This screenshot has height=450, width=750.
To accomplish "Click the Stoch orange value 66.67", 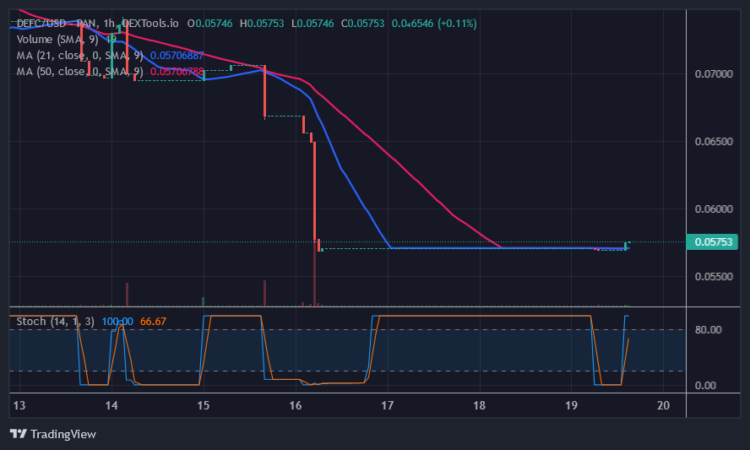I will 152,321.
